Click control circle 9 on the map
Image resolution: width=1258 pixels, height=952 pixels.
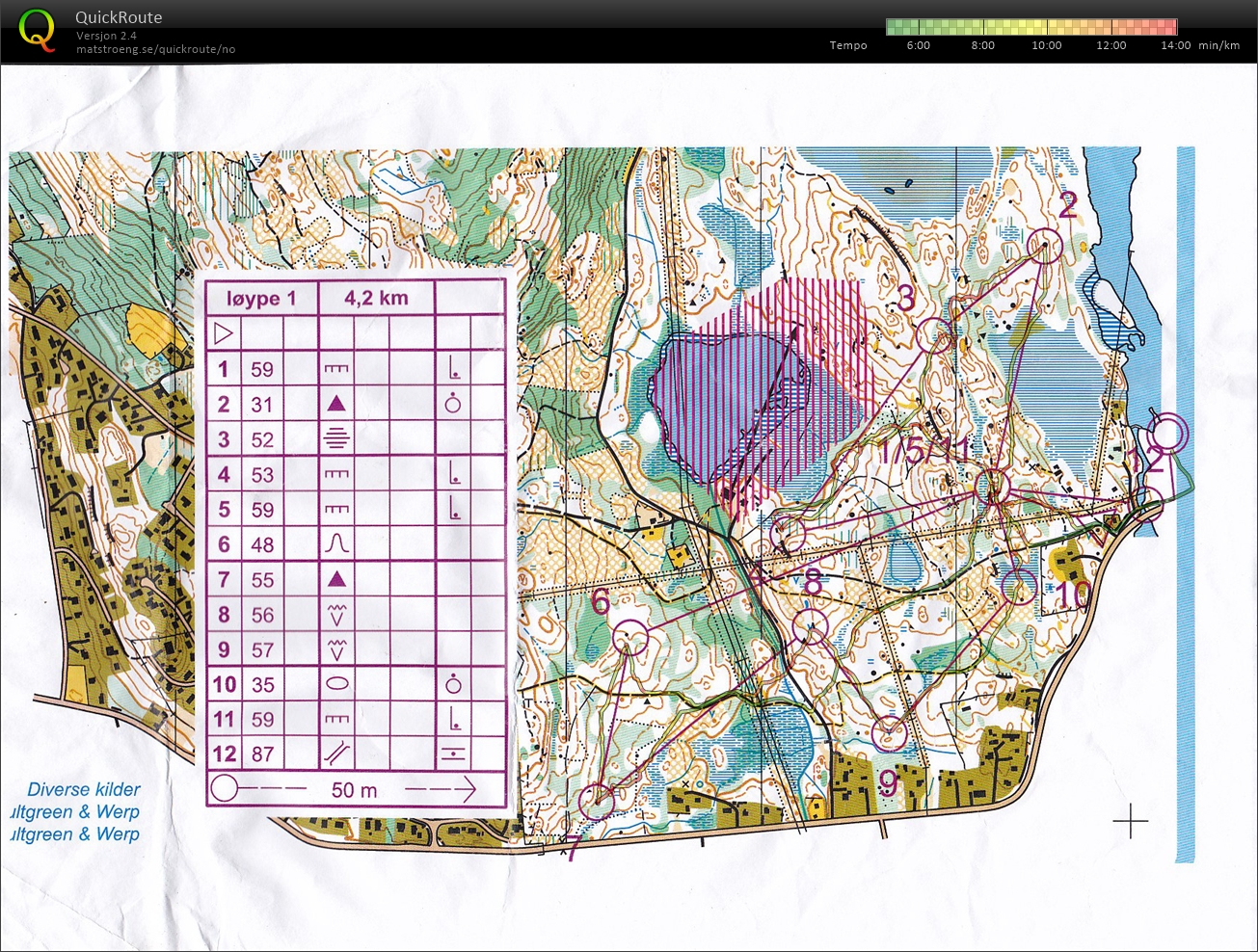889,734
